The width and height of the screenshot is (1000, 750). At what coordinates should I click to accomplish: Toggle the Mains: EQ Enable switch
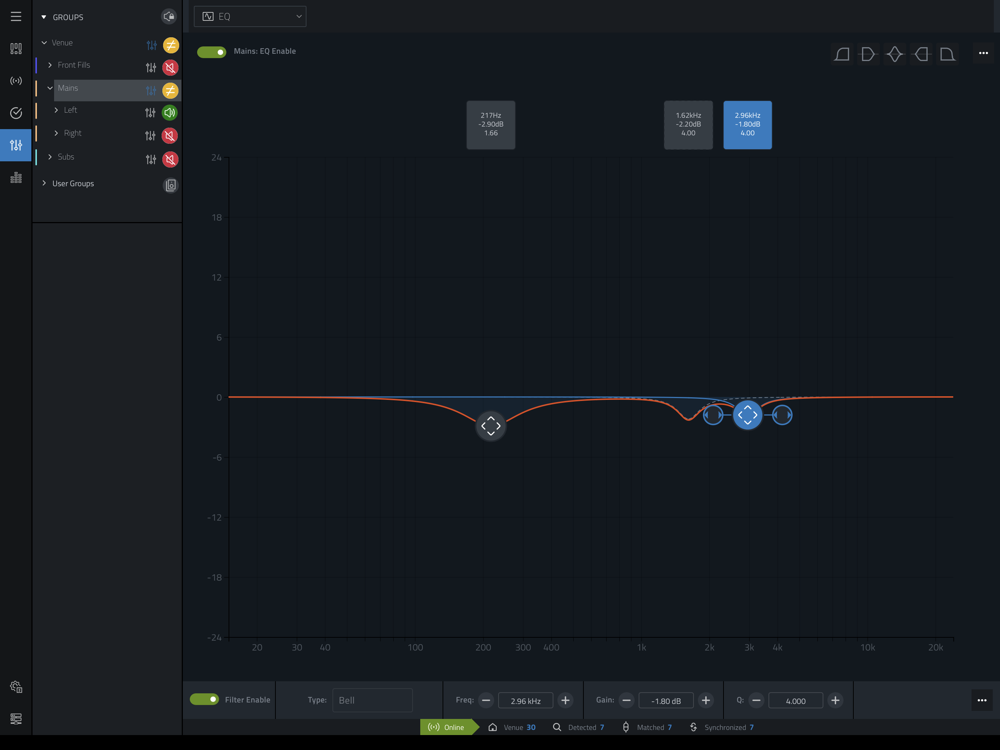[212, 52]
